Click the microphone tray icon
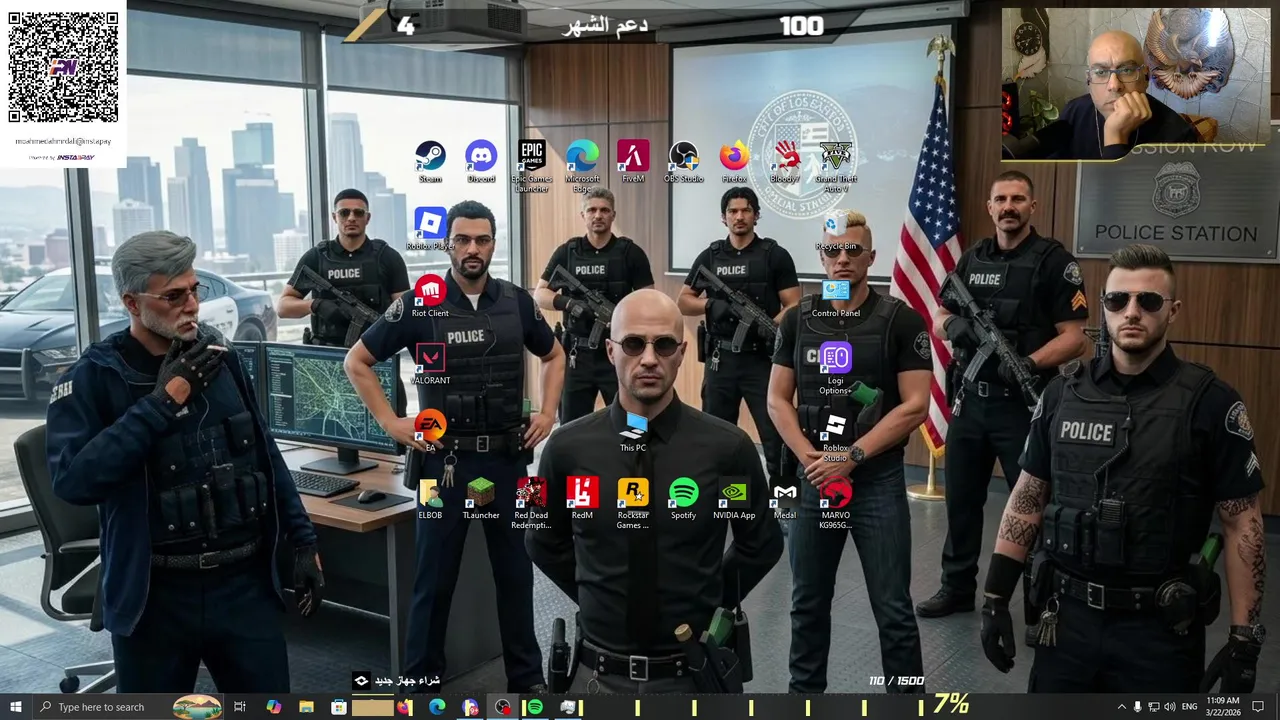Screen dimensions: 1280x720 pyautogui.click(x=1137, y=707)
